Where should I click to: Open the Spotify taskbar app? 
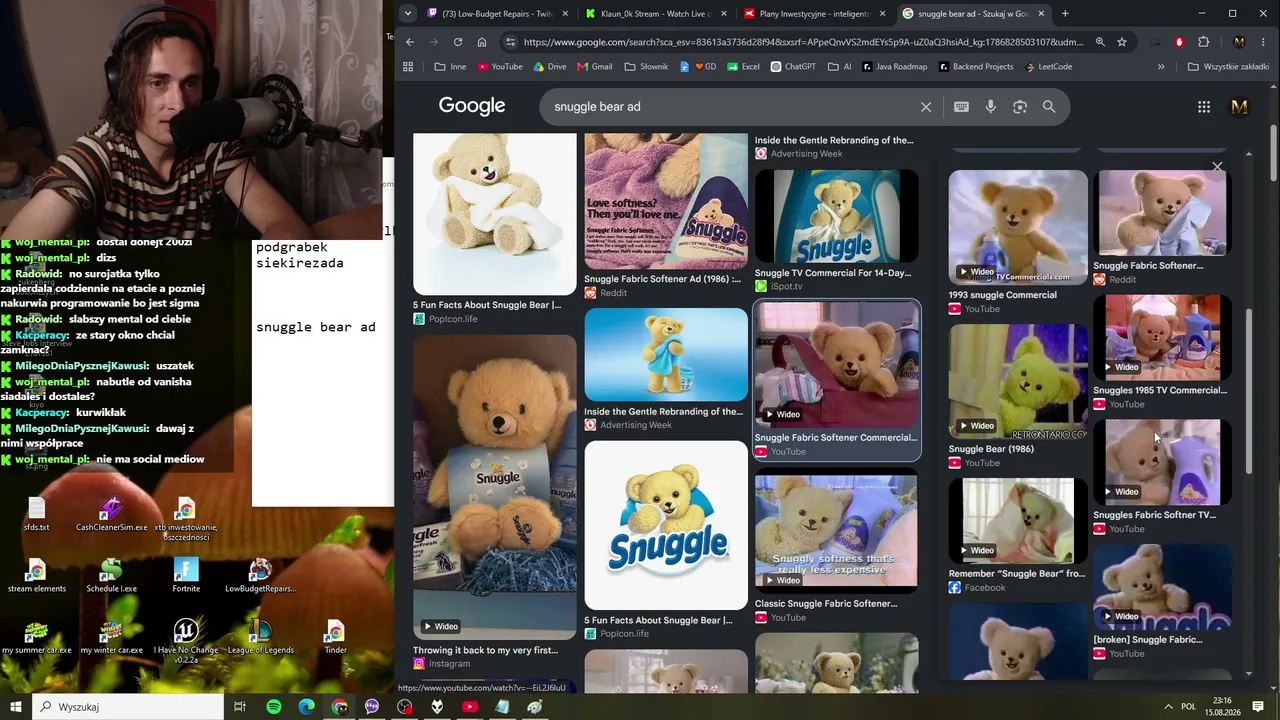pyautogui.click(x=274, y=707)
